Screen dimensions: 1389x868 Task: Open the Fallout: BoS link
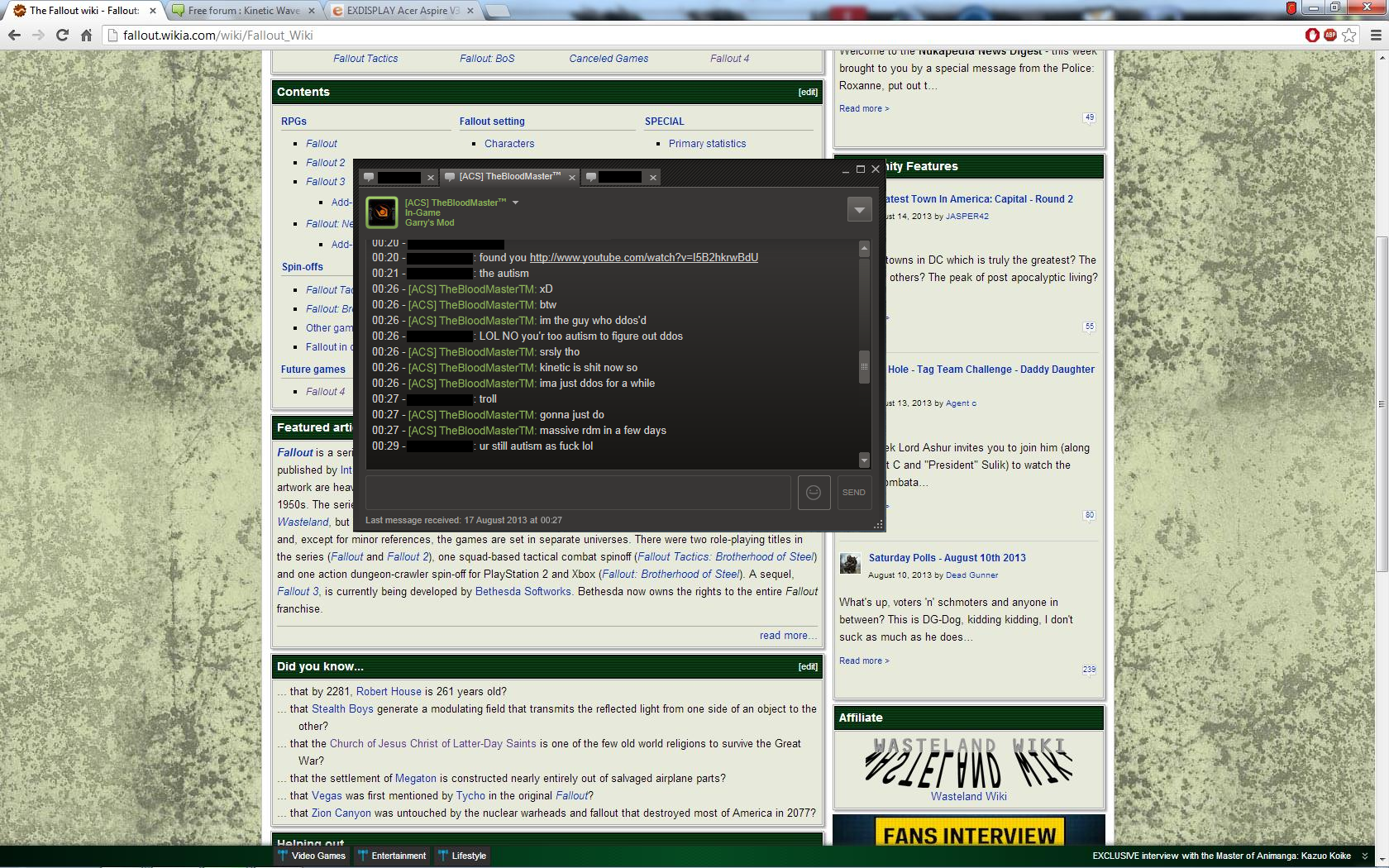[x=487, y=59]
